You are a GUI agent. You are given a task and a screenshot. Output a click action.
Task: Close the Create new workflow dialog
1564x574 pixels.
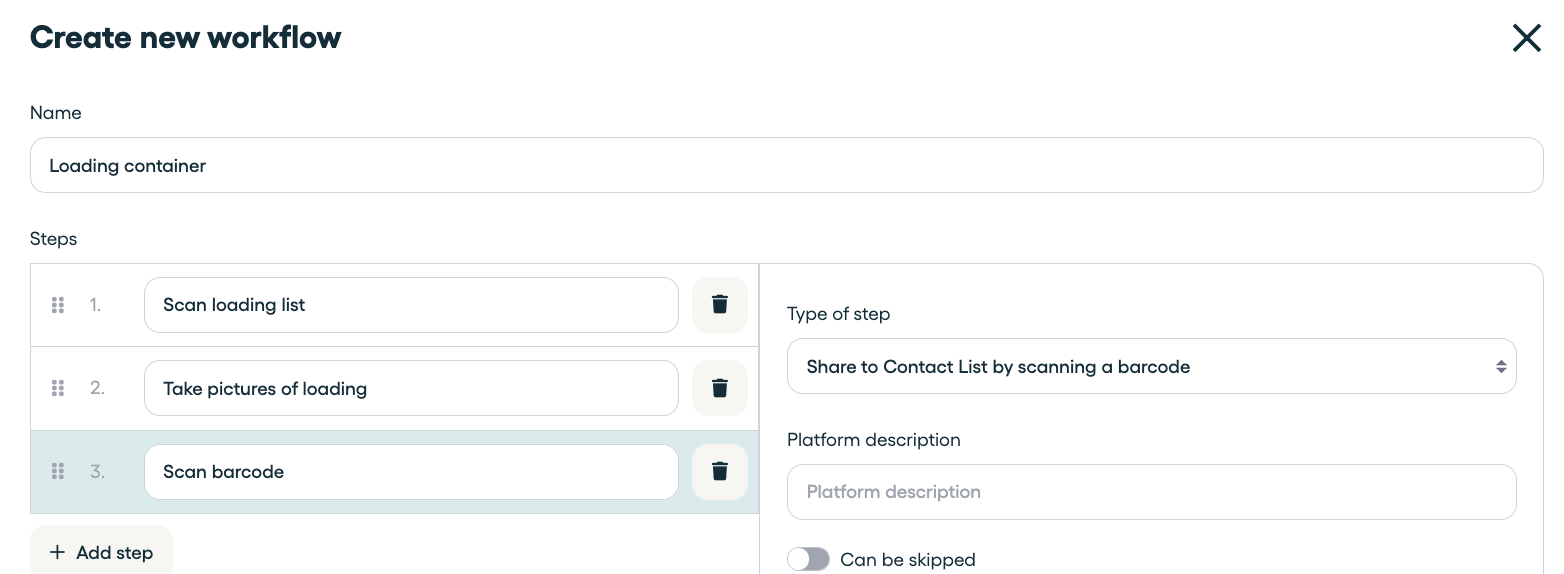pyautogui.click(x=1526, y=39)
